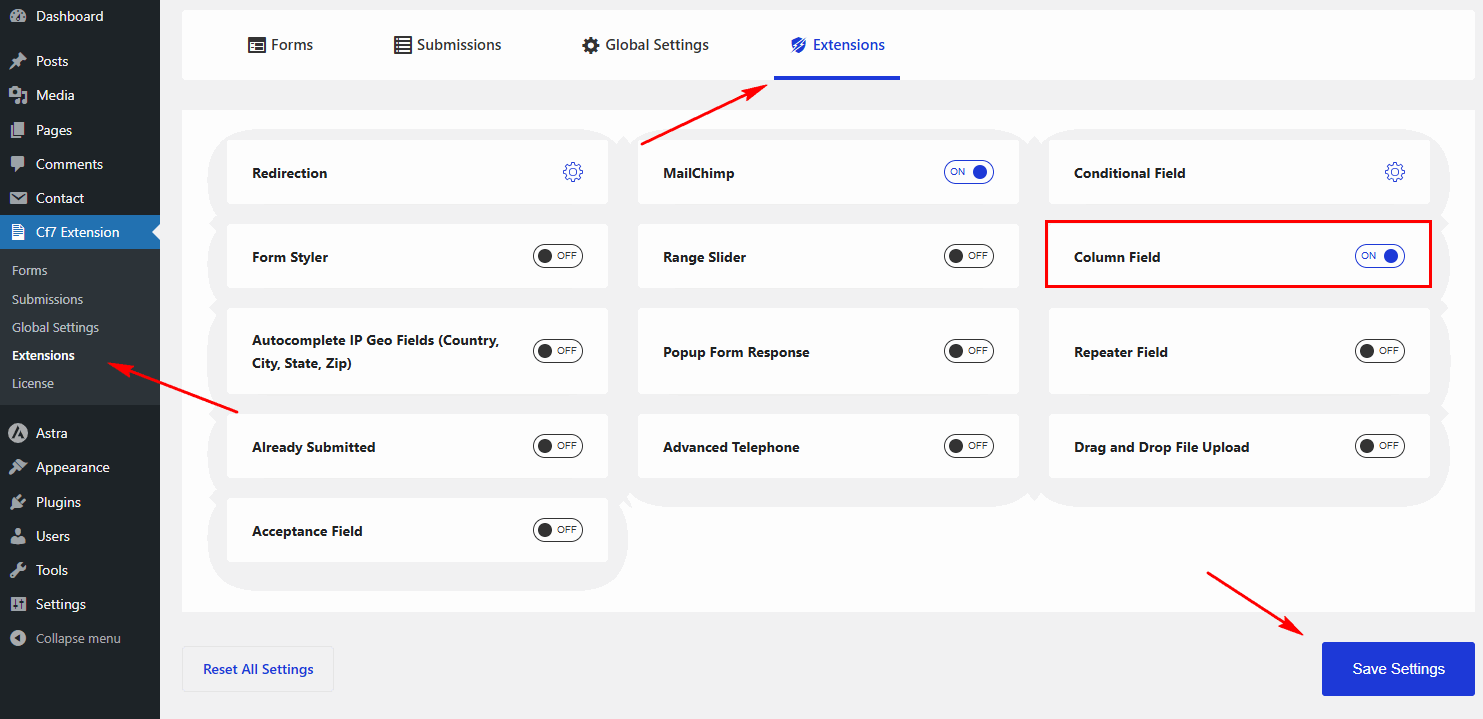The width and height of the screenshot is (1483, 719).
Task: Click the Collapse menu arrow icon
Action: pos(18,638)
